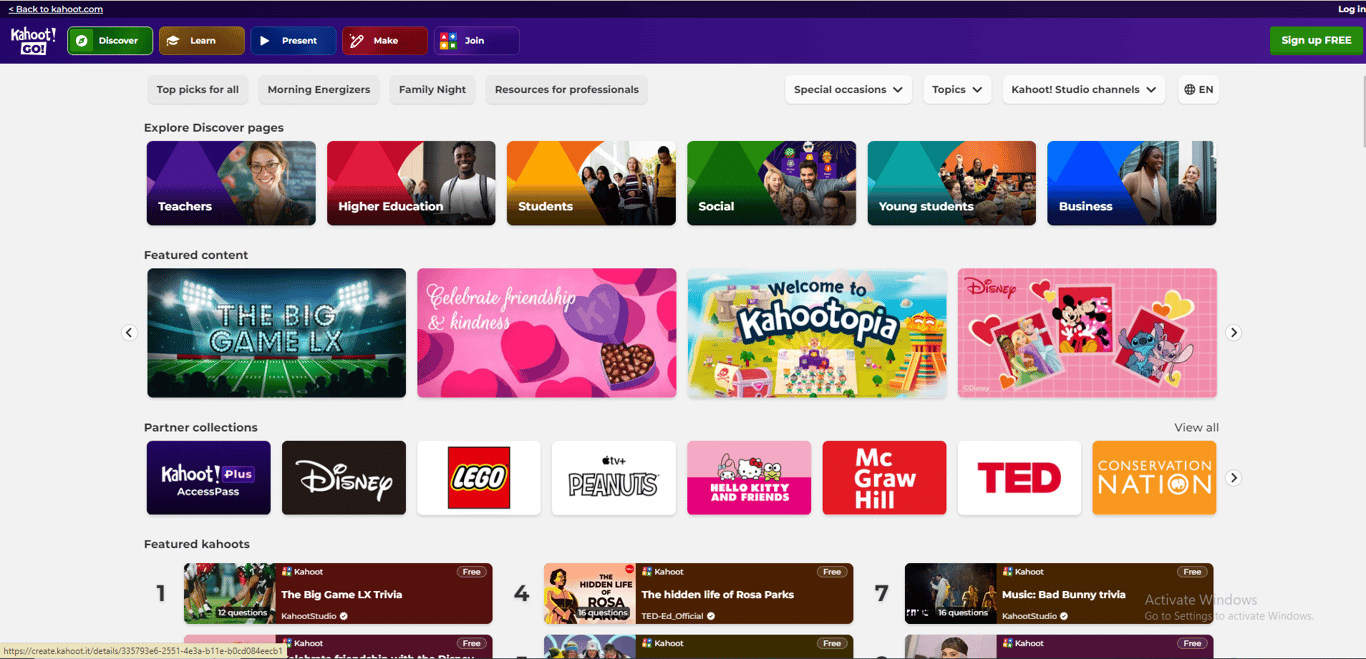Screen dimensions: 1366x659
Task: Open the Business Discover page
Action: click(1132, 183)
